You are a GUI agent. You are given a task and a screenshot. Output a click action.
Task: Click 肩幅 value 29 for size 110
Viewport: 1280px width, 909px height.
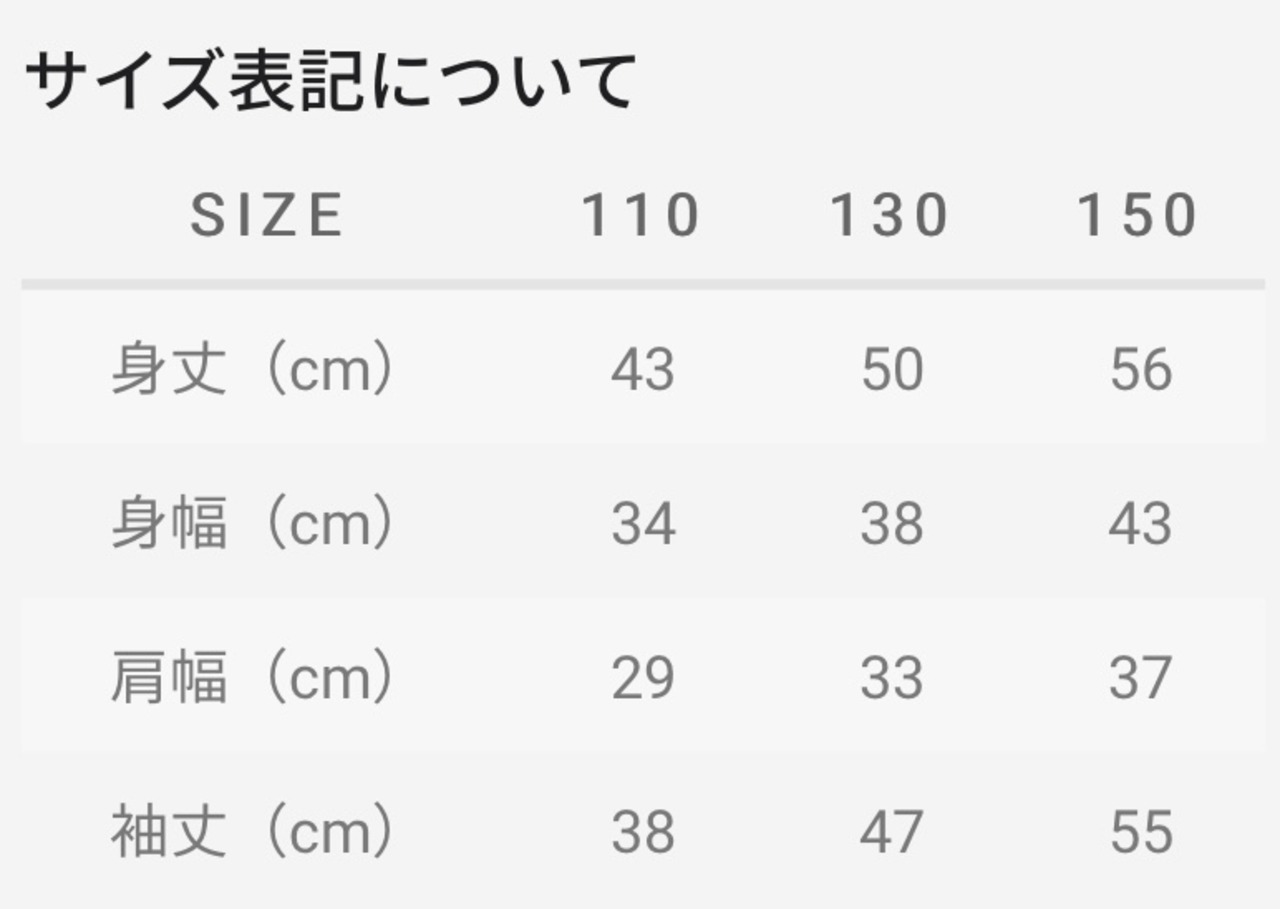643,678
